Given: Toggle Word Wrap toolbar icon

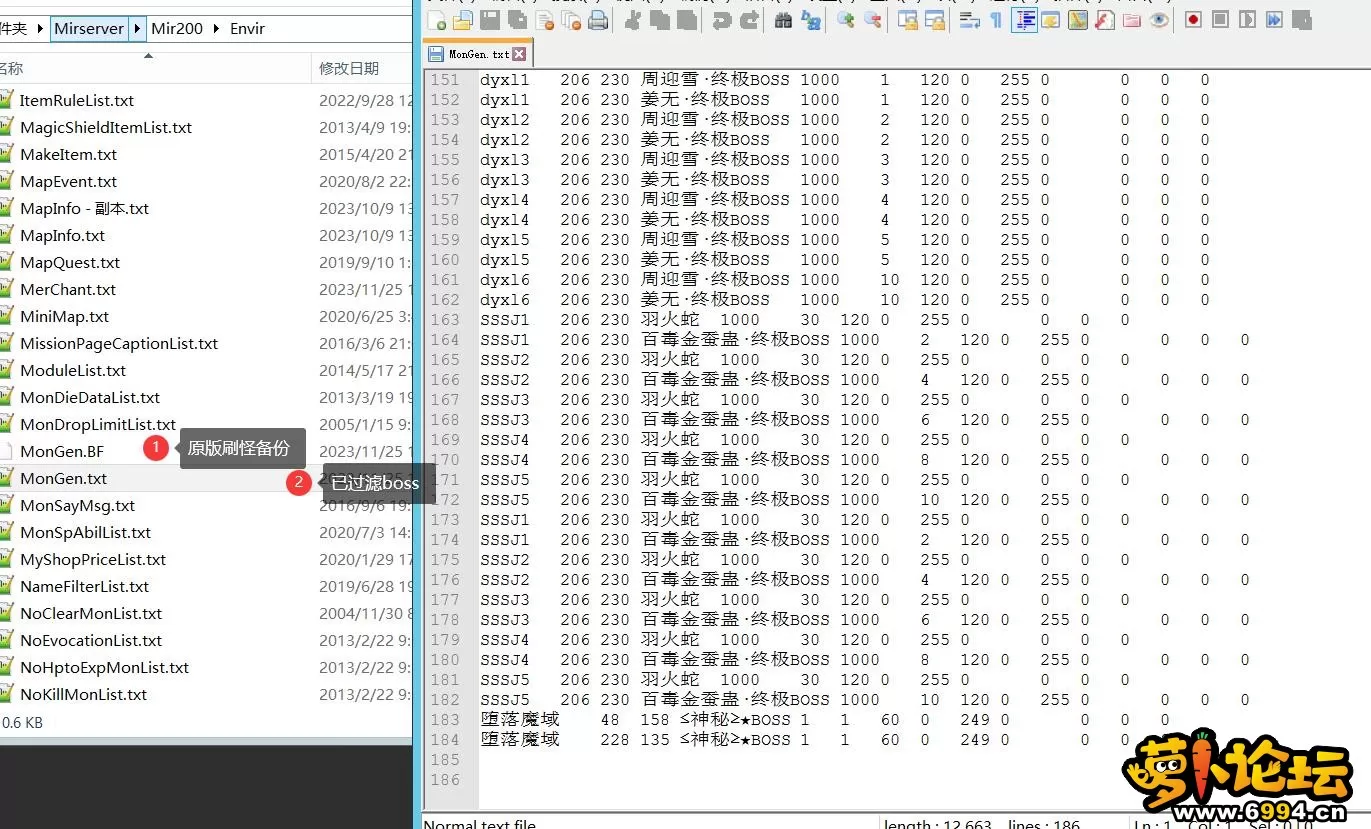Looking at the screenshot, I should 969,19.
